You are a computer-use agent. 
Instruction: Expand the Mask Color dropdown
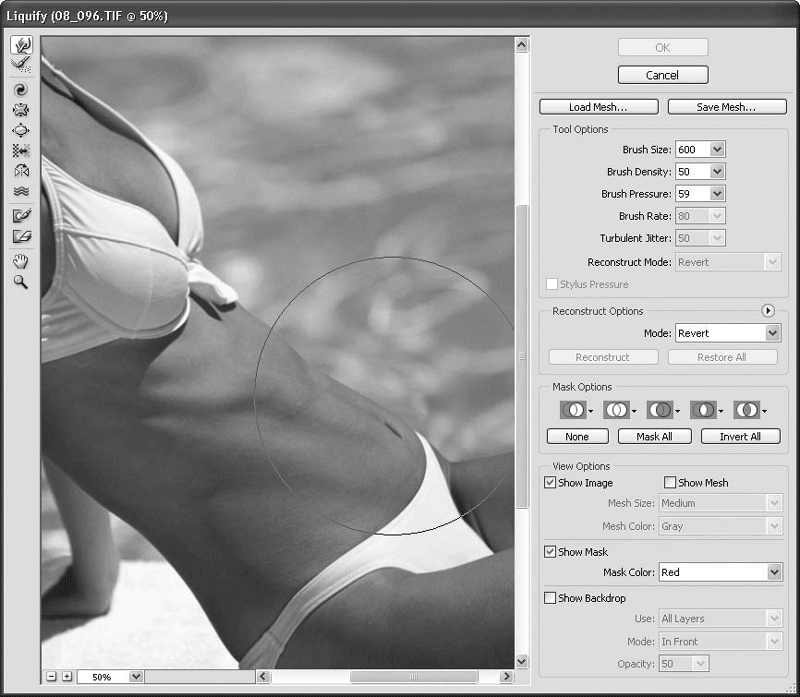point(773,573)
